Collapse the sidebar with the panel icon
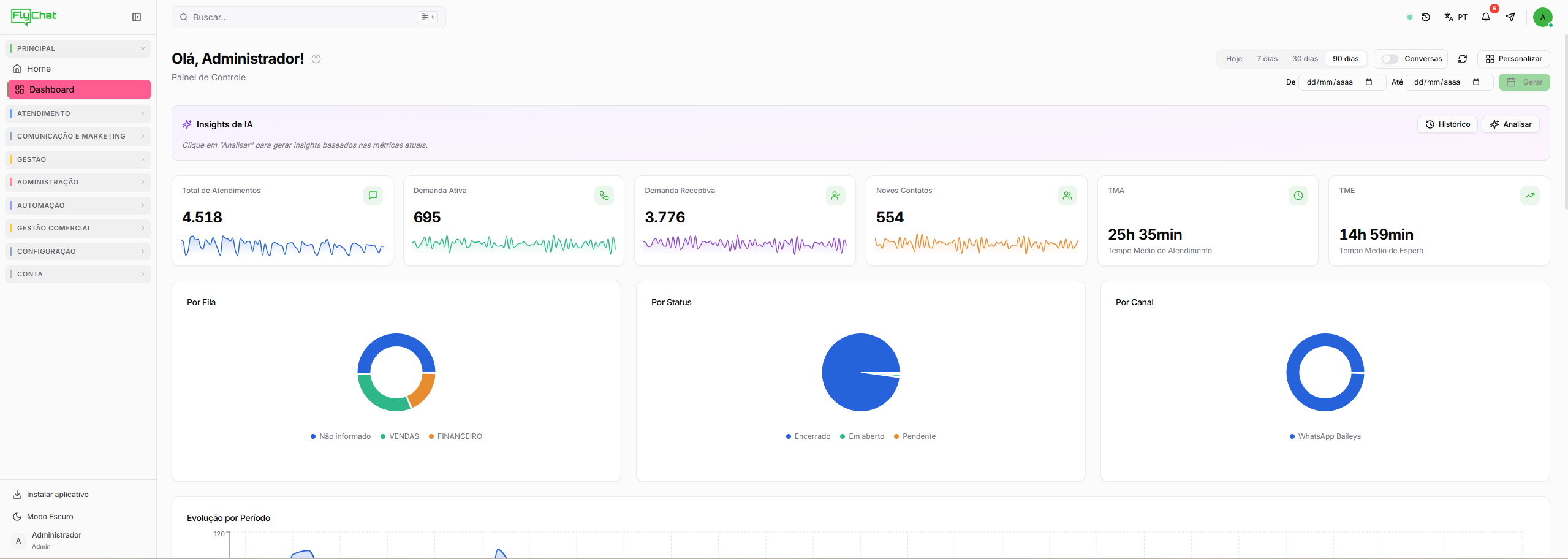 pyautogui.click(x=137, y=17)
